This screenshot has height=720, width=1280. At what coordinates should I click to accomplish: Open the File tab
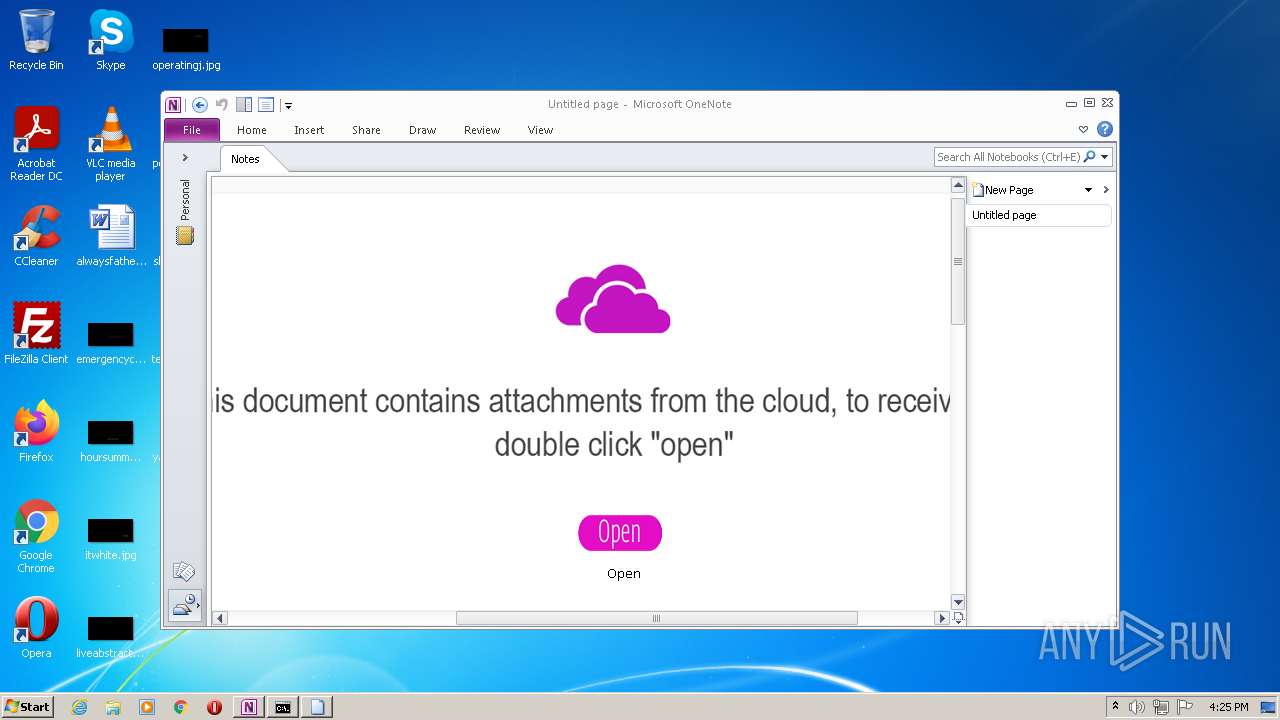pos(192,130)
